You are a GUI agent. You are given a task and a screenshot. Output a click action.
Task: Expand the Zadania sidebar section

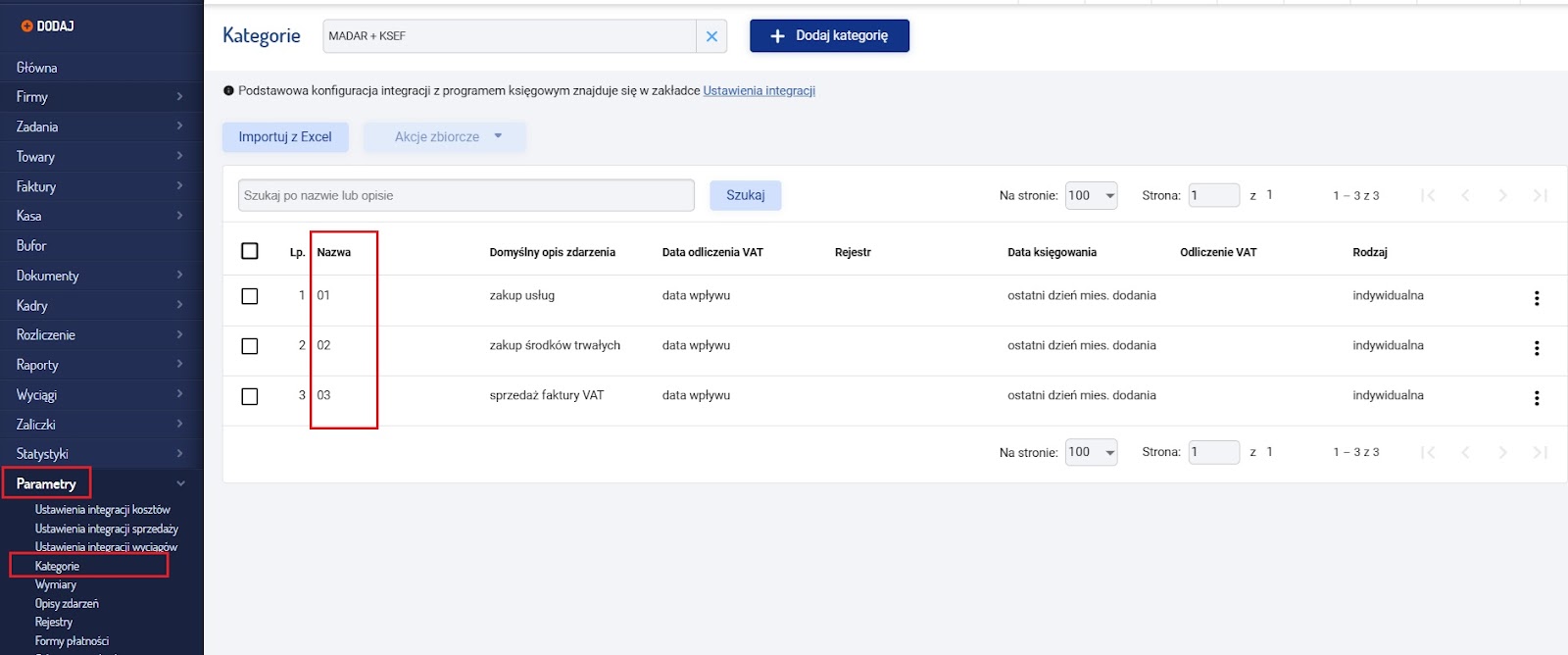point(102,126)
